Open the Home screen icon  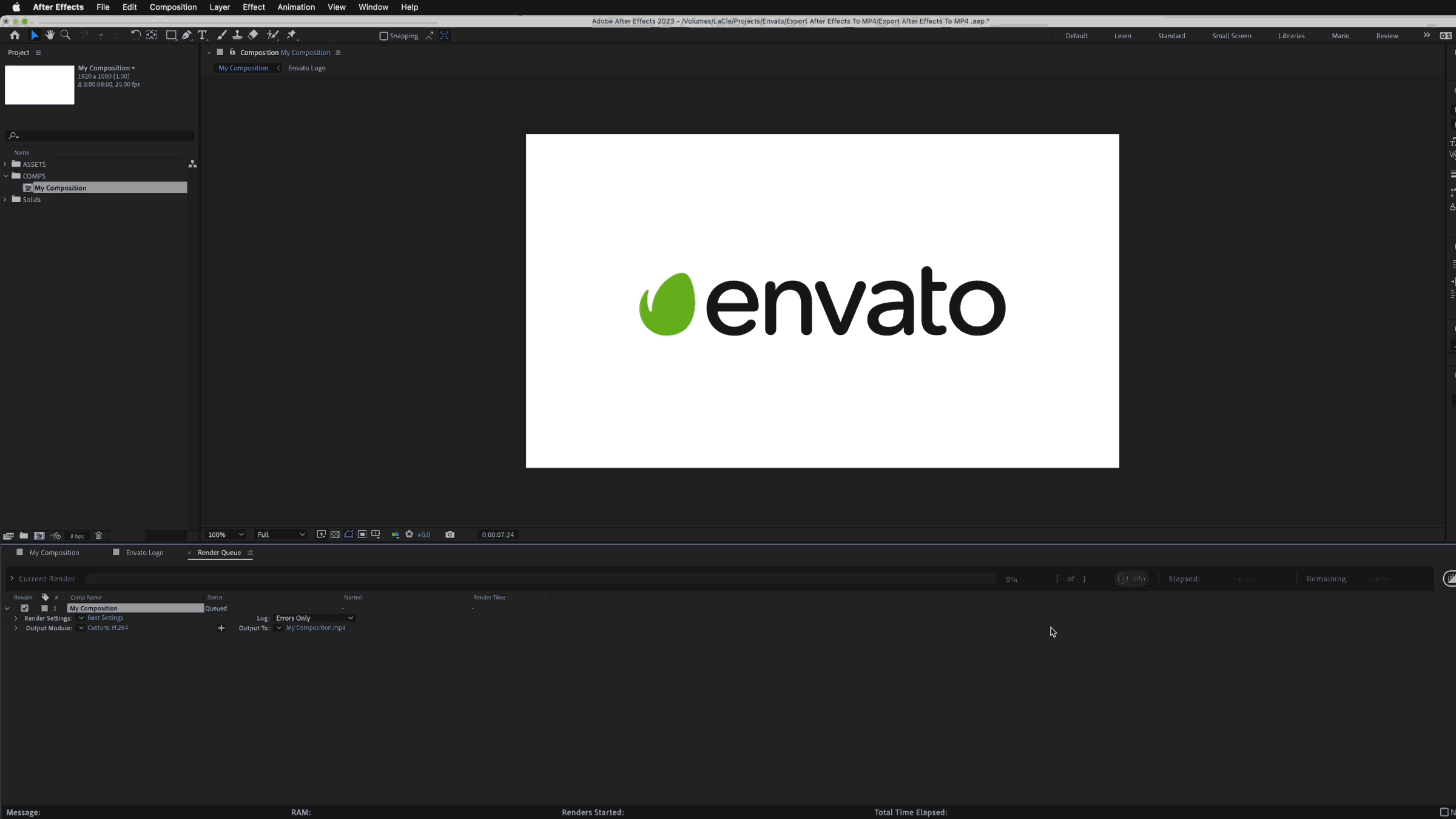coord(15,35)
